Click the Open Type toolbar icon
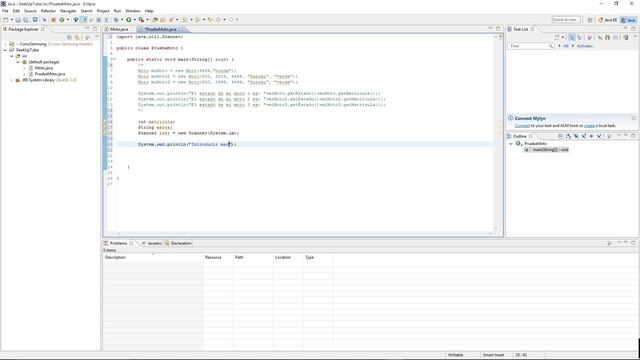Viewport: 640px width, 360px height. pyautogui.click(x=154, y=20)
